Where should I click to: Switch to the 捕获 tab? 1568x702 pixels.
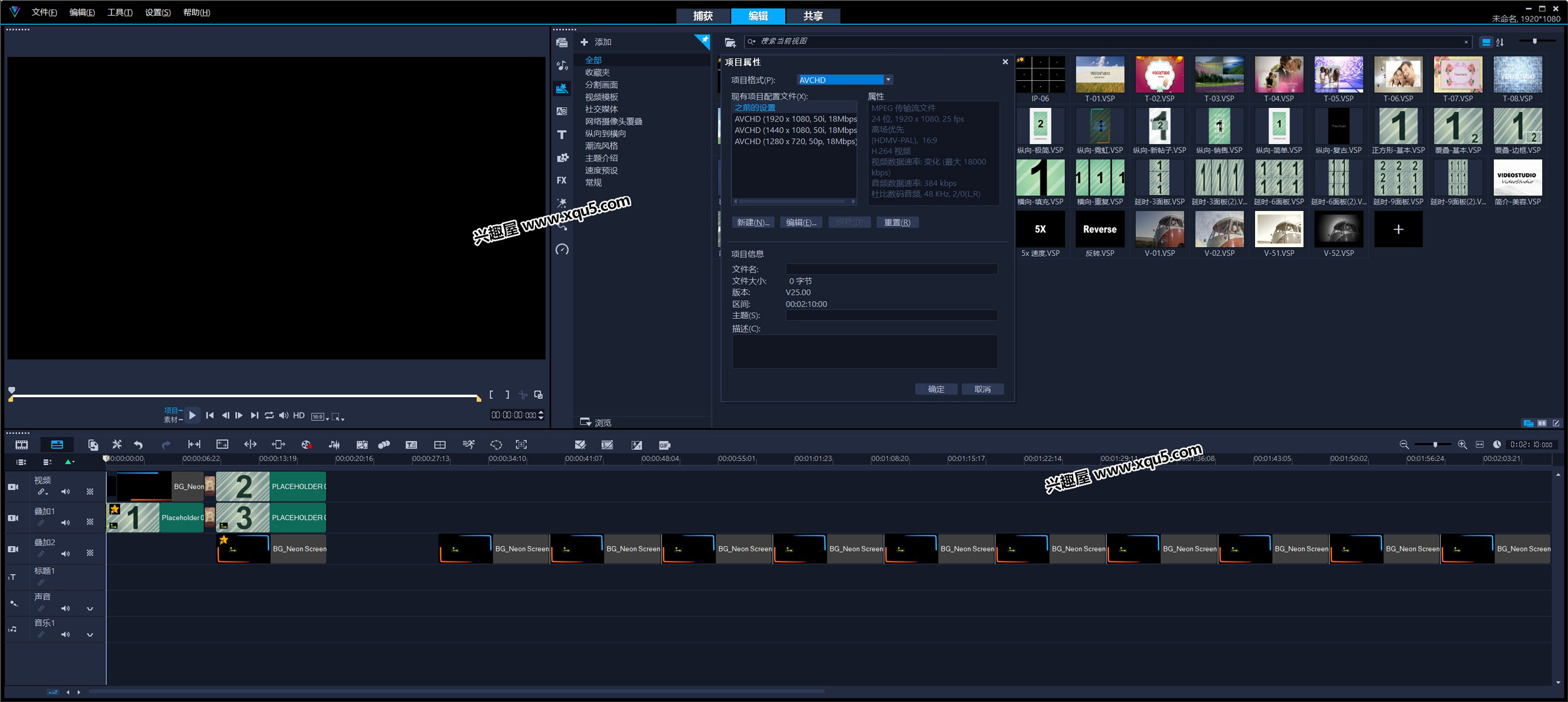[703, 16]
